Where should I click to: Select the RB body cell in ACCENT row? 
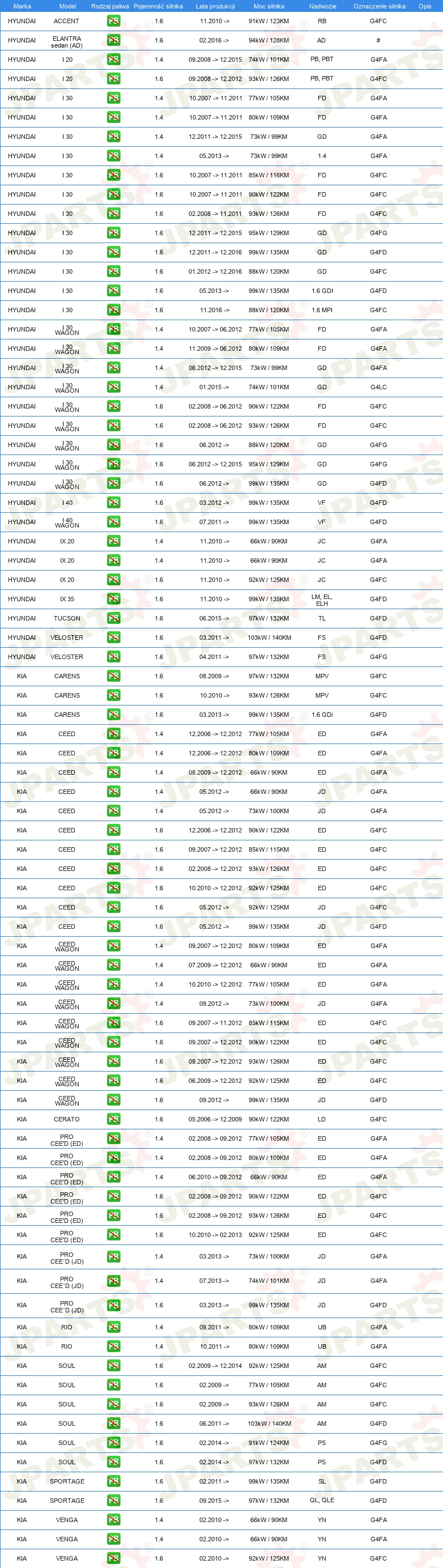click(x=322, y=21)
